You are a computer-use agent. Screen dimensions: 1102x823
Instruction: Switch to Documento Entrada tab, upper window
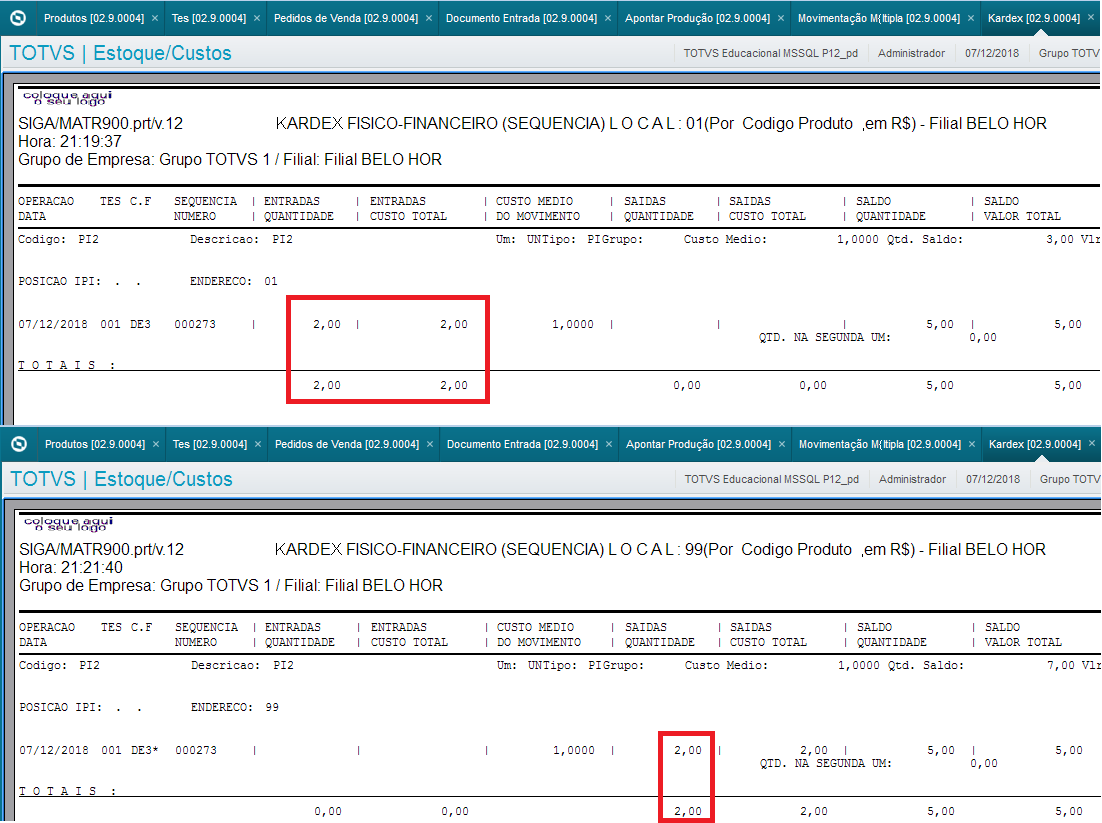click(x=521, y=18)
